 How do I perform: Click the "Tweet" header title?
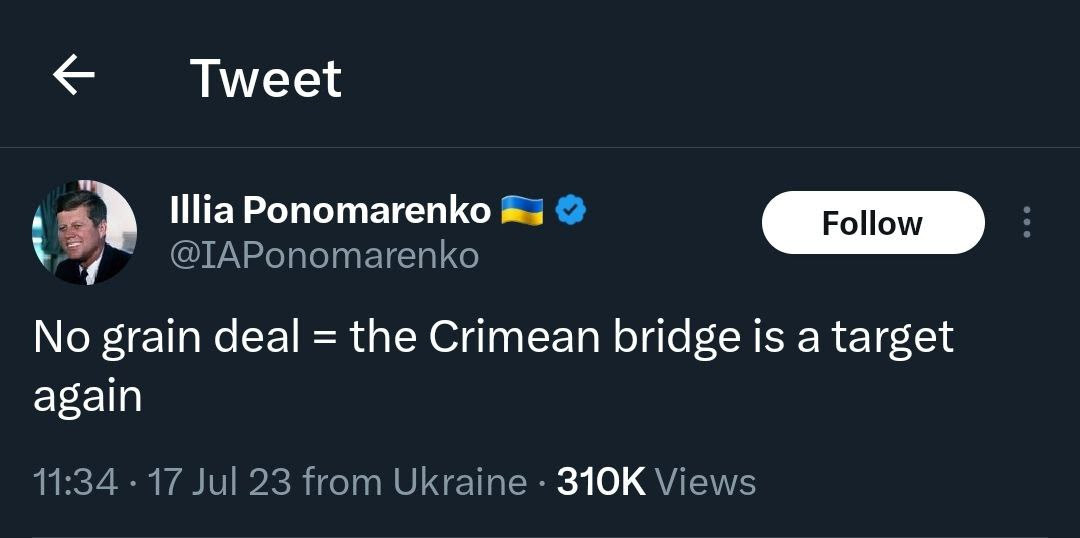[x=265, y=78]
